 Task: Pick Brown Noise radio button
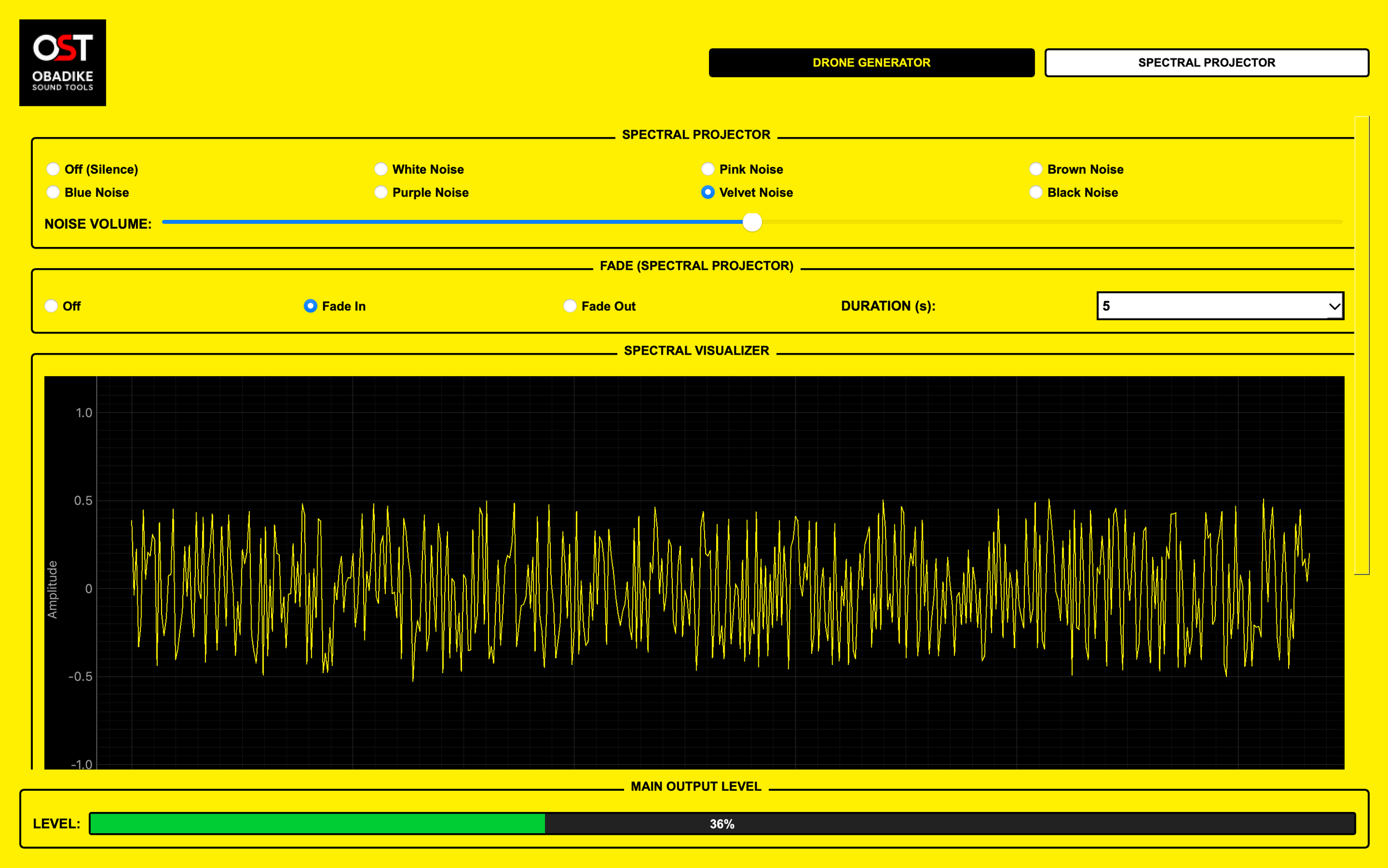pos(1035,169)
